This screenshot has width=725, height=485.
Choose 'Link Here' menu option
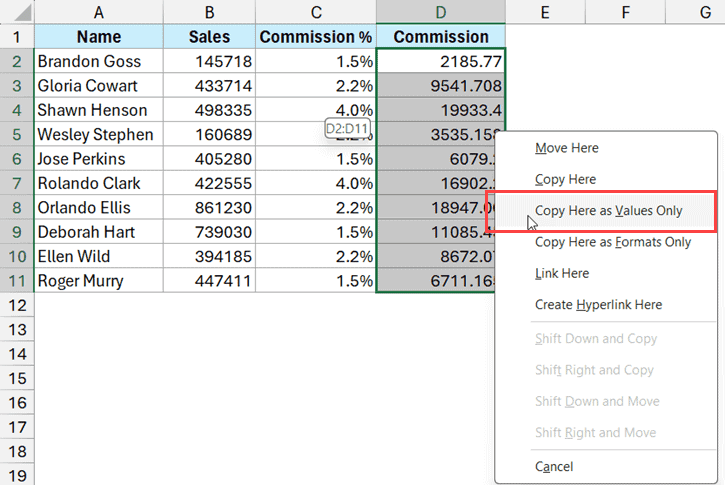pos(562,273)
